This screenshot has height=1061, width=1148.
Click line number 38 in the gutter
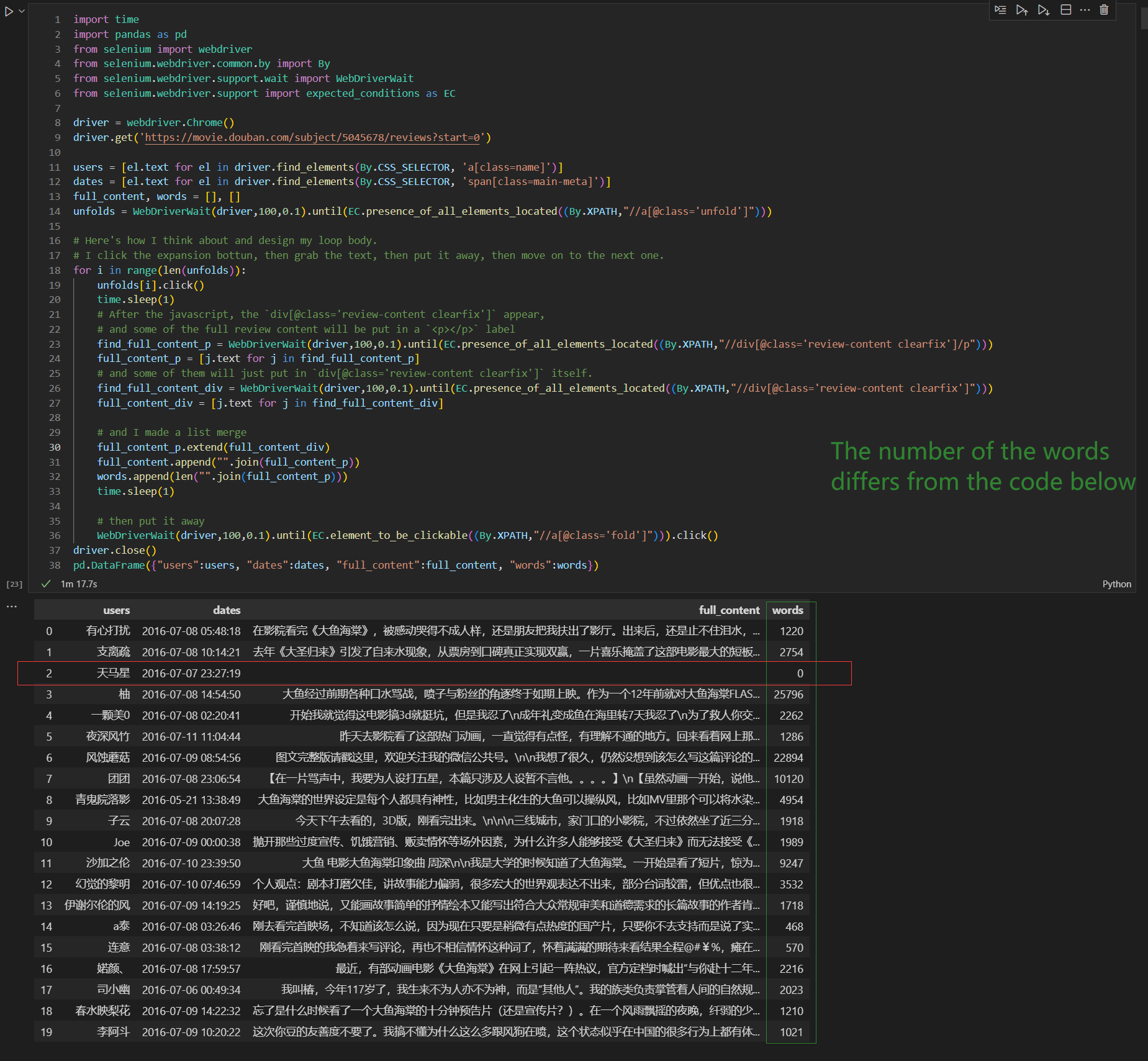point(55,565)
